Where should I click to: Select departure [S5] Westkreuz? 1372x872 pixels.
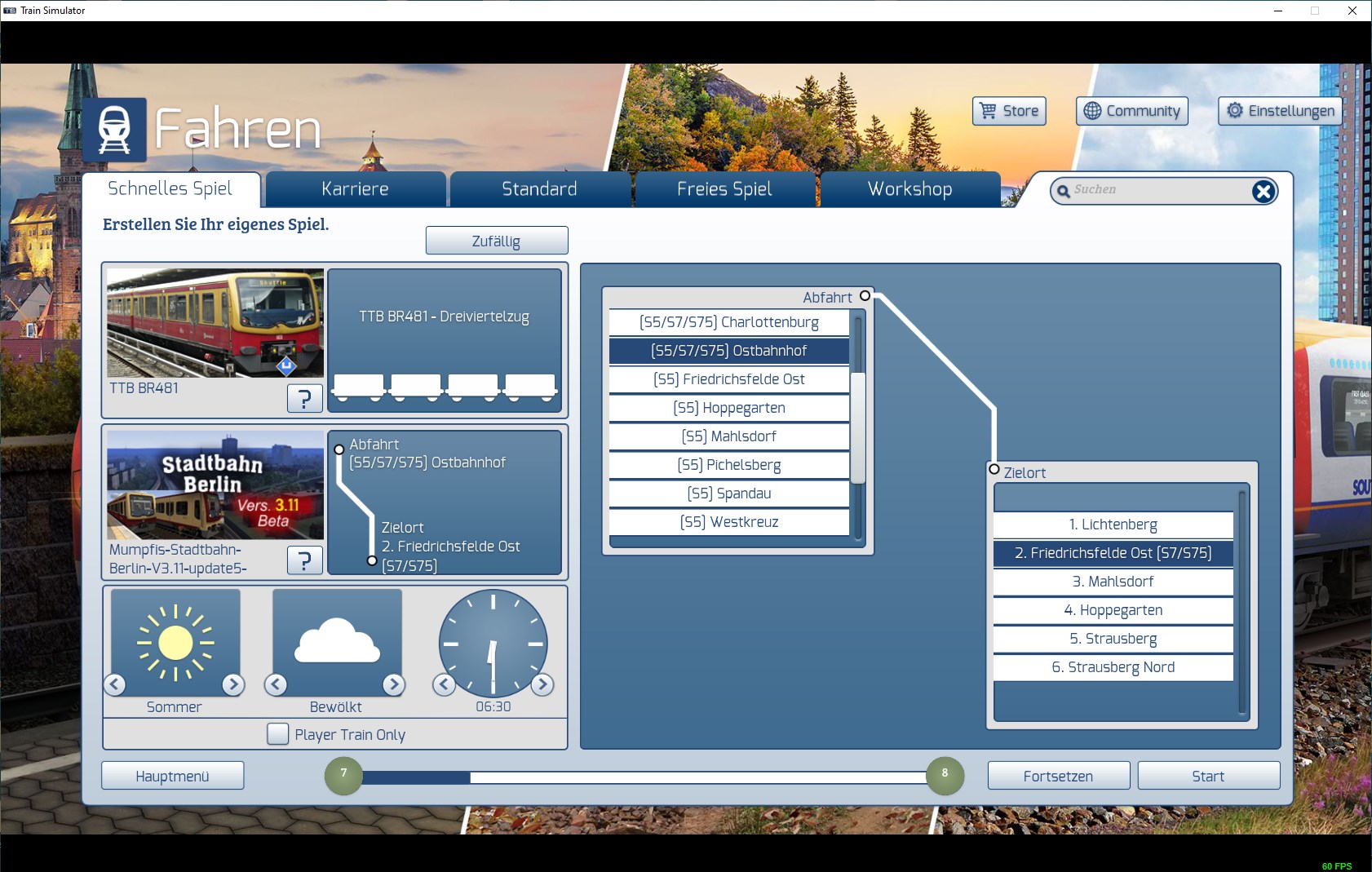(729, 522)
